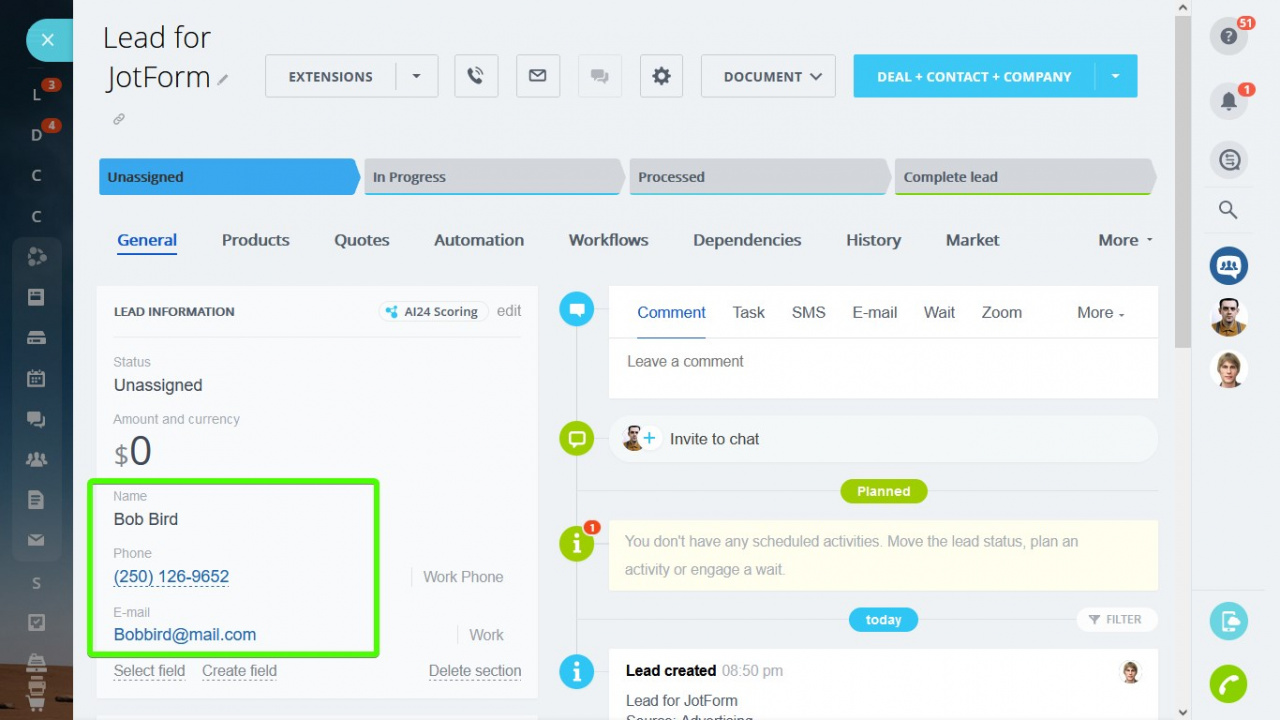The width and height of the screenshot is (1280, 720).
Task: Open the calendar icon in left sidebar
Action: coord(36,378)
